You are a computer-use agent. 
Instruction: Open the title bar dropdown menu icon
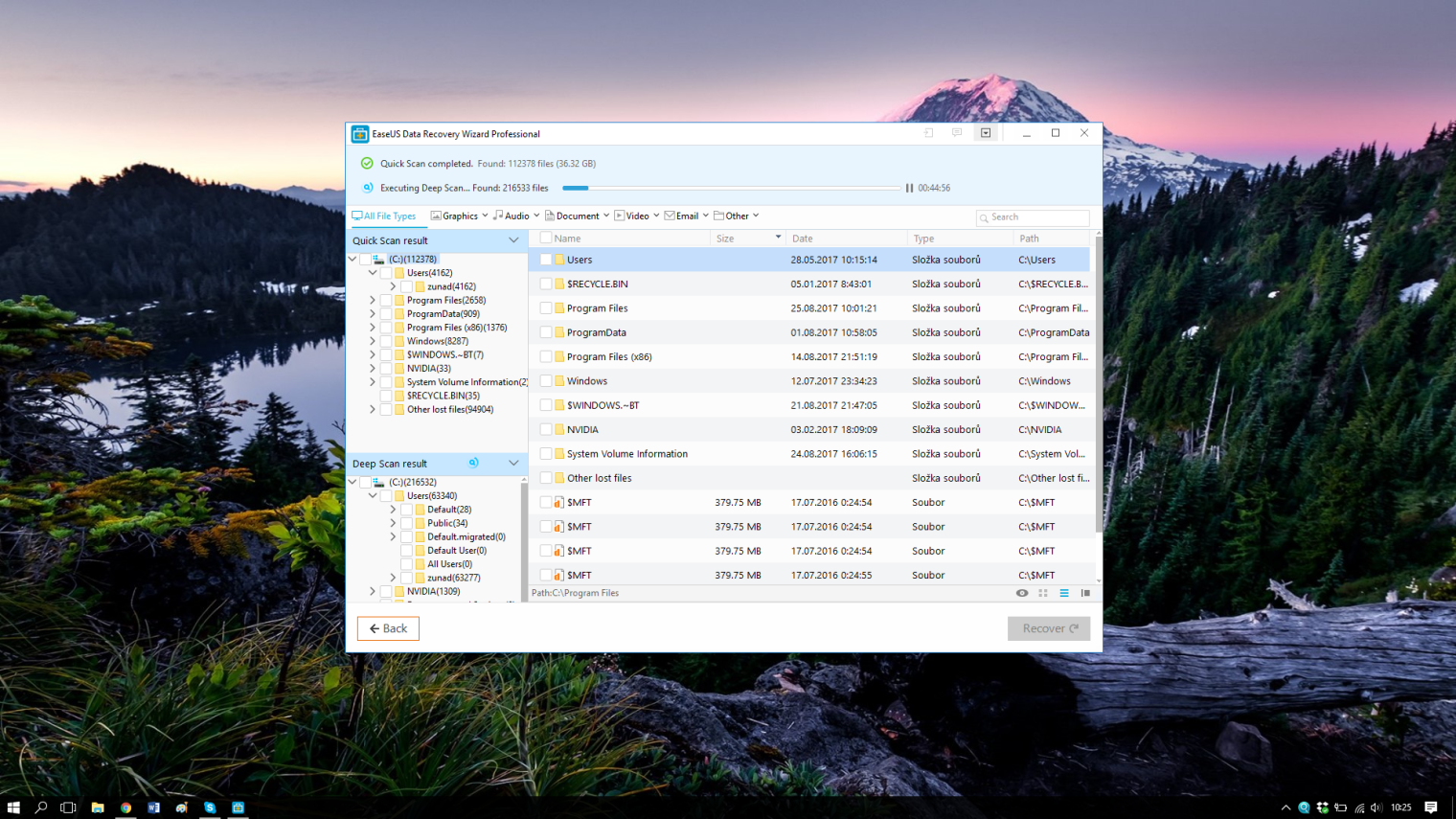(x=986, y=133)
